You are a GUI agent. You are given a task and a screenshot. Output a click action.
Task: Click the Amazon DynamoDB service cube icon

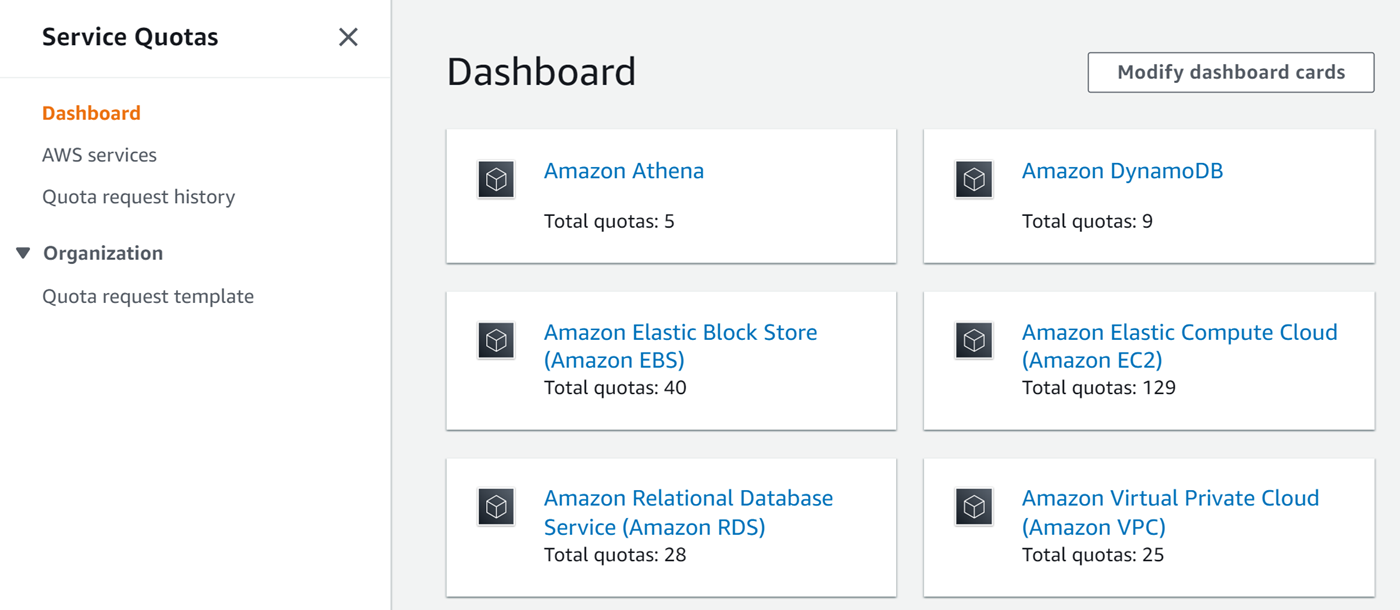974,178
